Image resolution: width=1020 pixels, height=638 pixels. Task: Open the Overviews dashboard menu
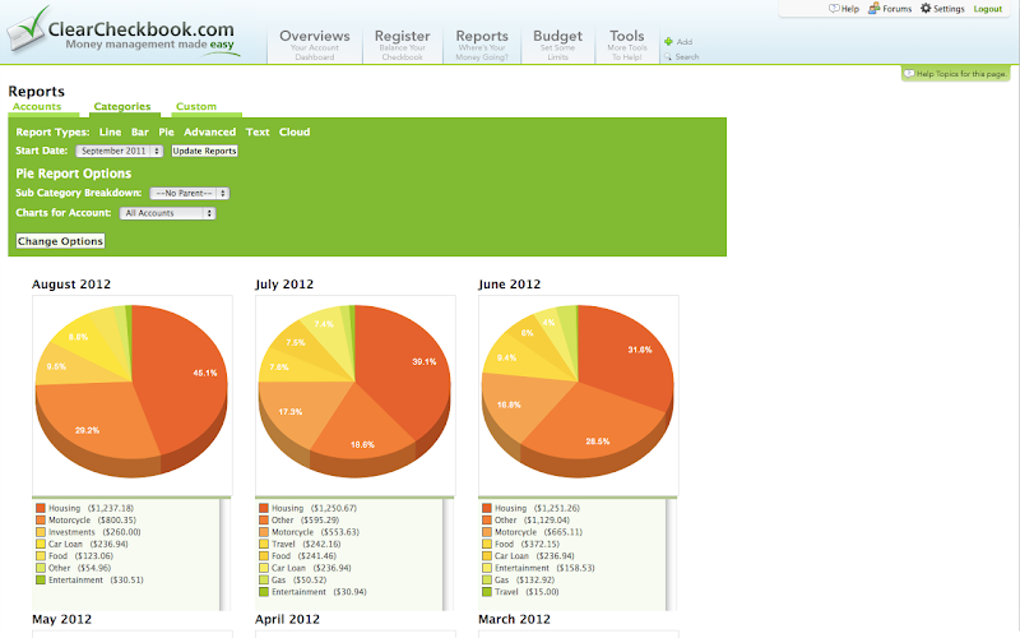[314, 44]
